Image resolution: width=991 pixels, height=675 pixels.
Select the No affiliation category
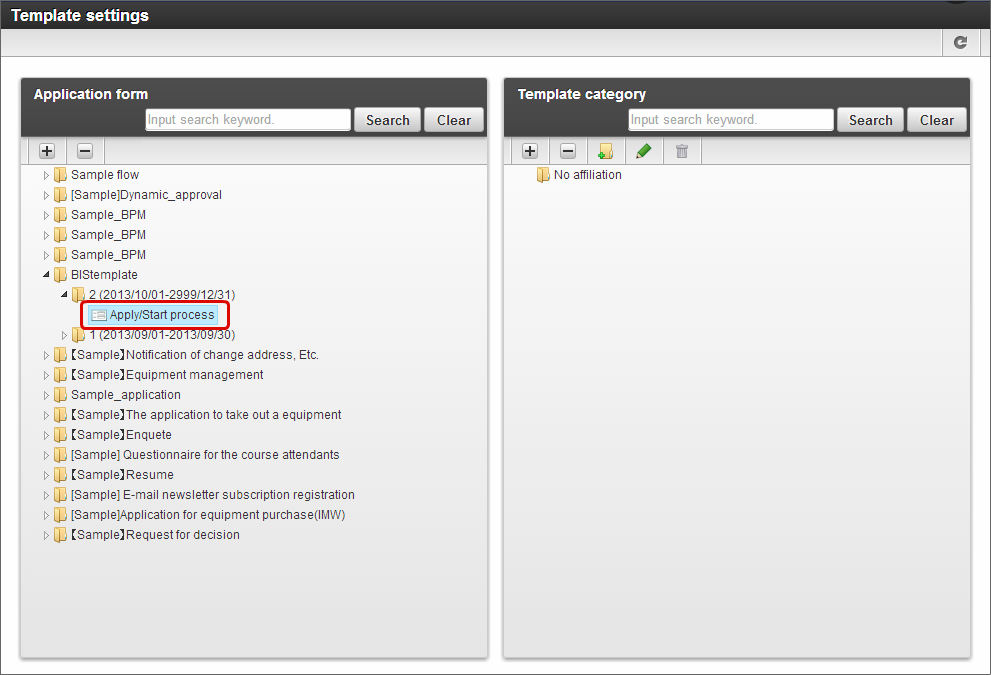point(587,175)
